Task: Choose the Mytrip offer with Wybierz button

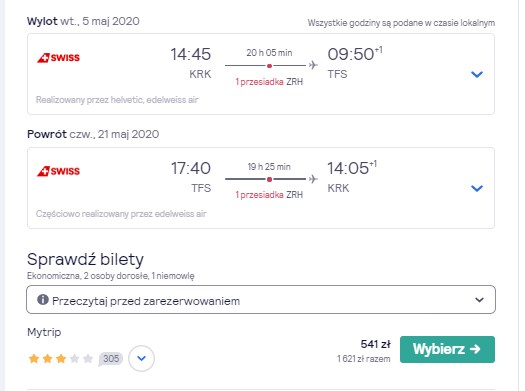Action: (447, 349)
